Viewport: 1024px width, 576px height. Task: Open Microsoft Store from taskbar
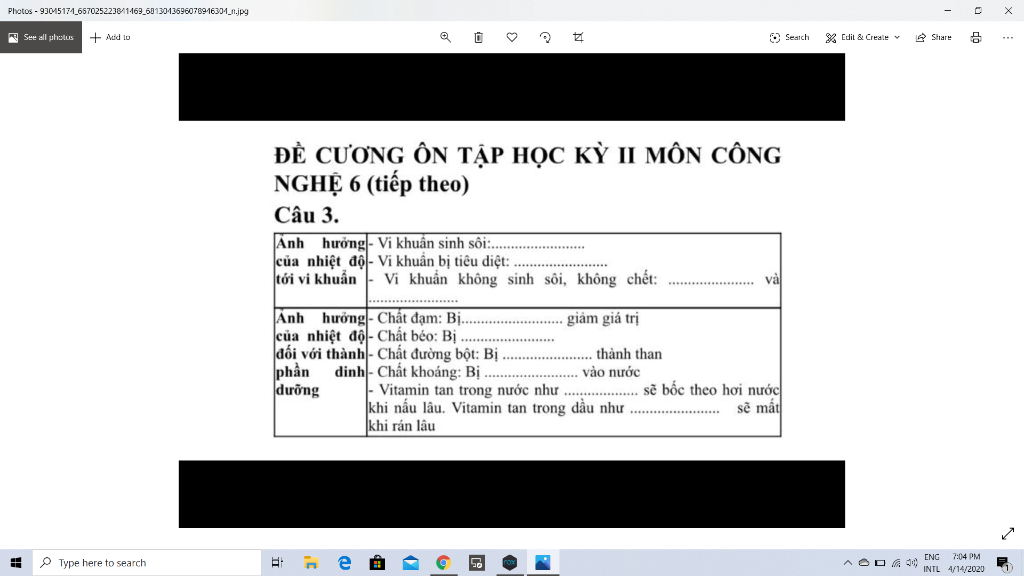pyautogui.click(x=377, y=562)
